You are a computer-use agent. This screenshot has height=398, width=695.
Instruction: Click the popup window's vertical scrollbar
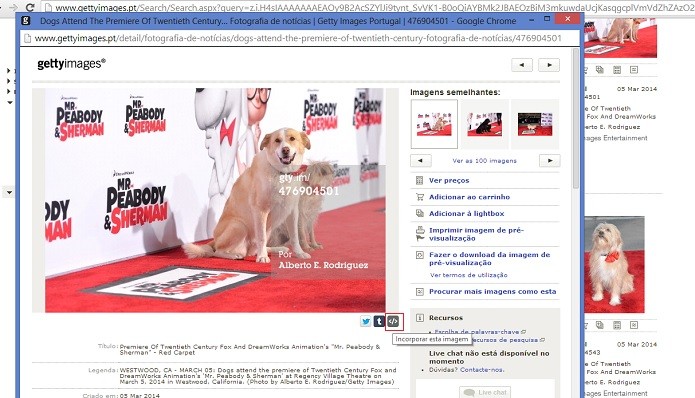pos(576,118)
